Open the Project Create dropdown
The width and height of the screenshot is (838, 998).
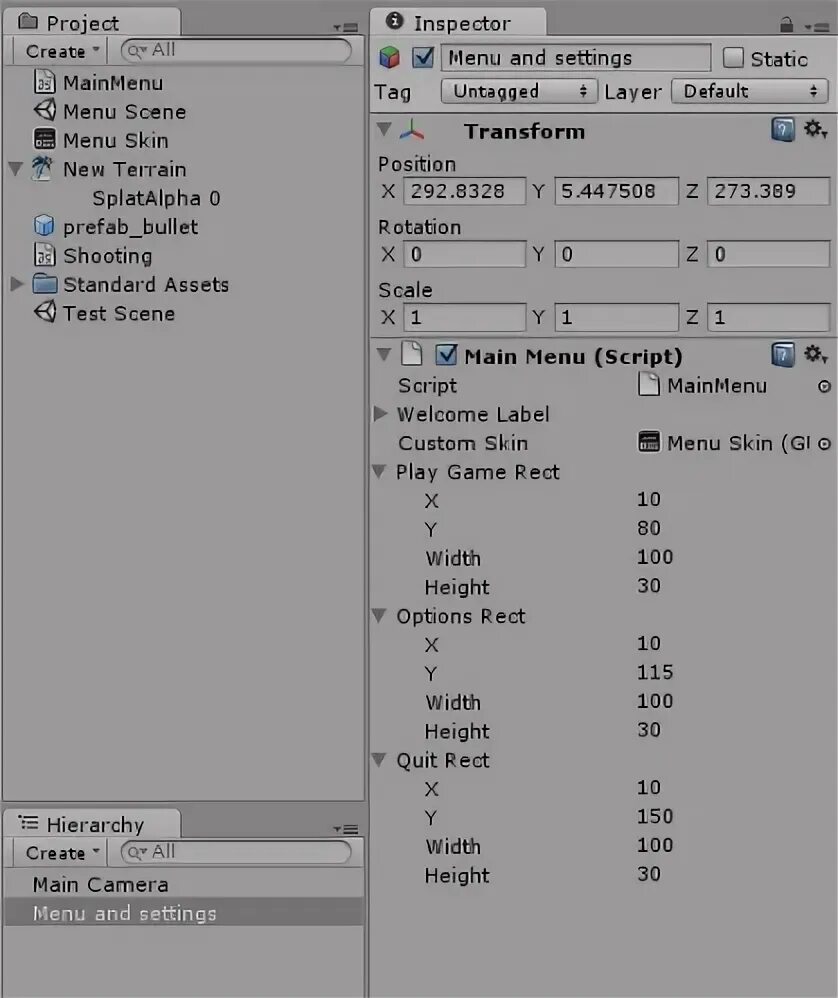pos(62,51)
